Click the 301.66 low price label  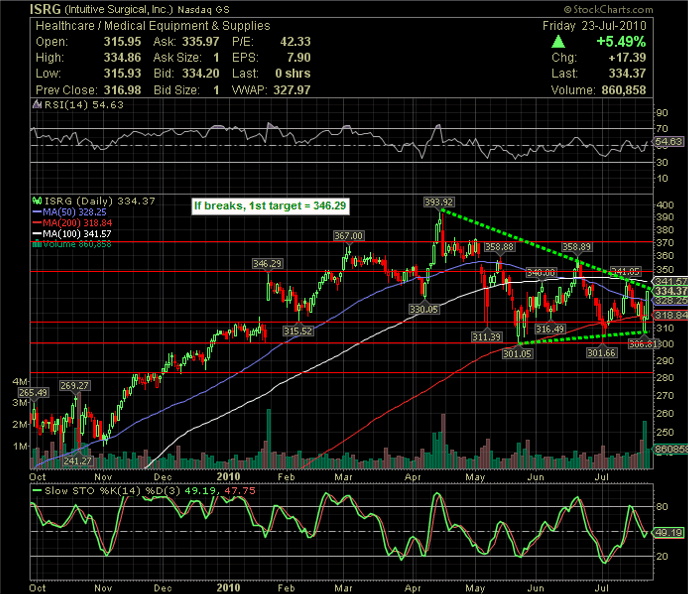coord(602,352)
